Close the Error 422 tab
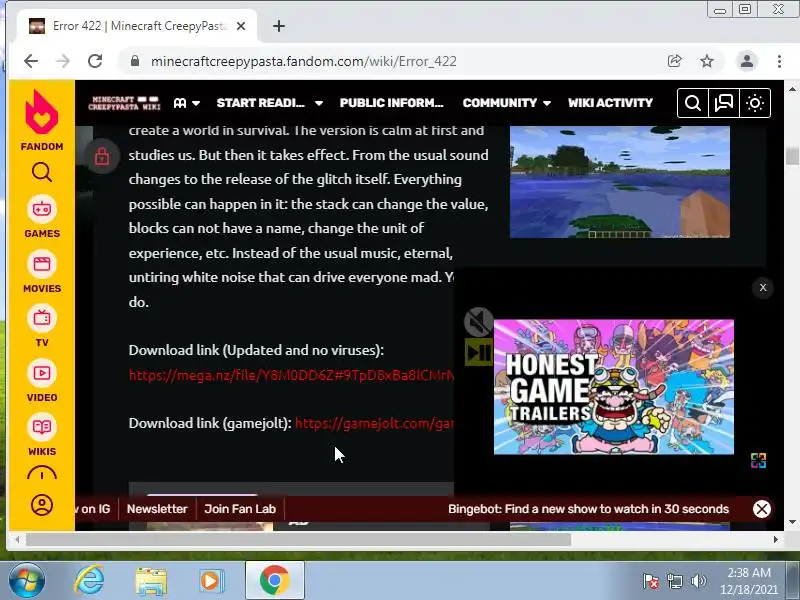The image size is (800, 600). coord(241,26)
